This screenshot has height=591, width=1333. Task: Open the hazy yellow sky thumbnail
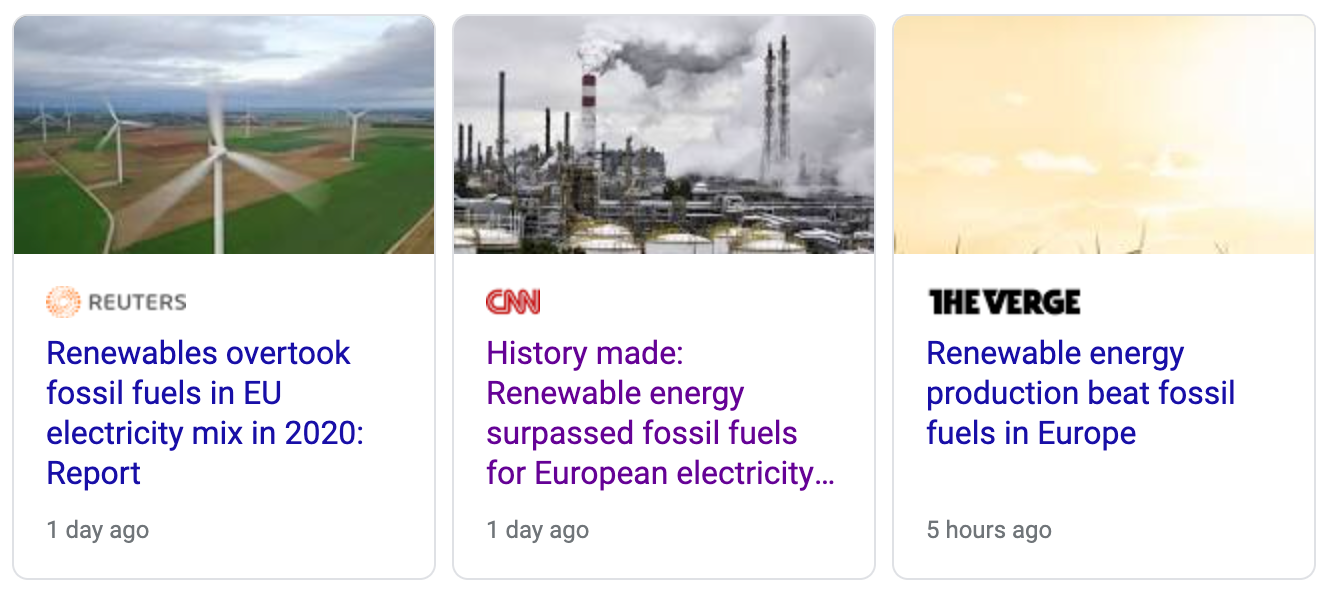pyautogui.click(x=1104, y=134)
